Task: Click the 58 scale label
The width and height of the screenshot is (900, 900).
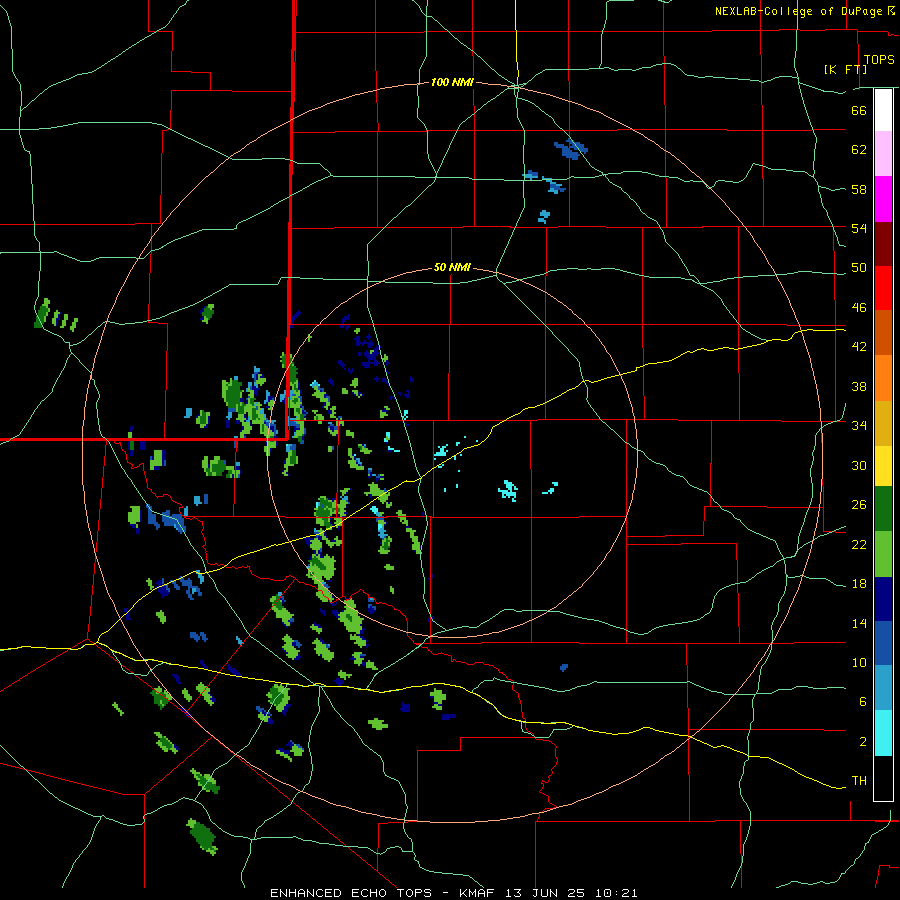Action: [859, 189]
